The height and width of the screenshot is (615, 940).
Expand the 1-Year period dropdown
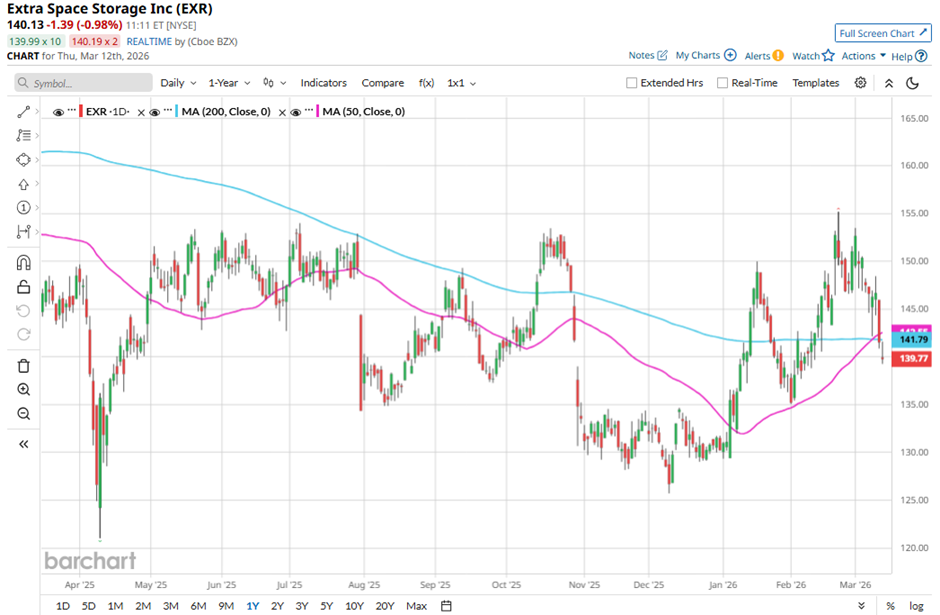tap(230, 83)
